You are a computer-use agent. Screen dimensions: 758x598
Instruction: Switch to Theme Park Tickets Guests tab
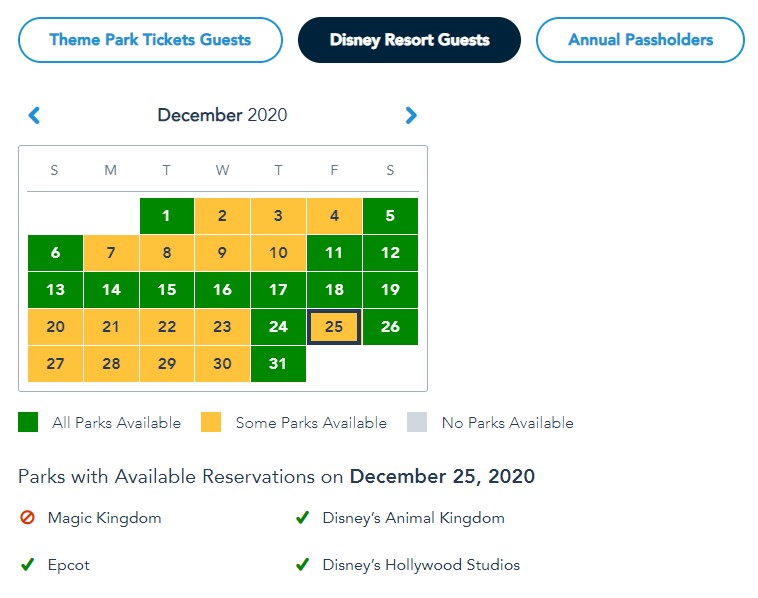click(150, 40)
